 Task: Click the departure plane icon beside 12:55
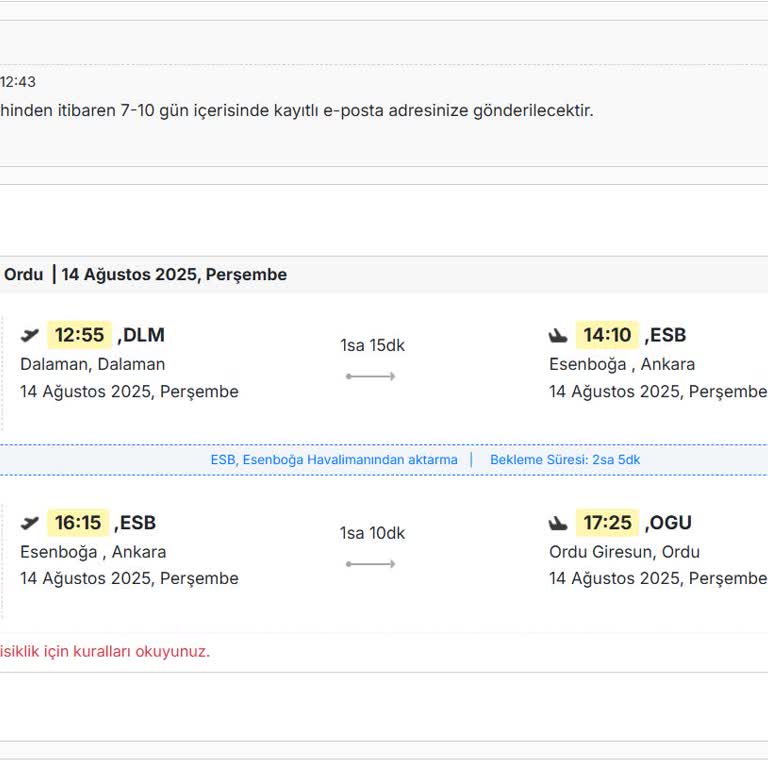[30, 335]
